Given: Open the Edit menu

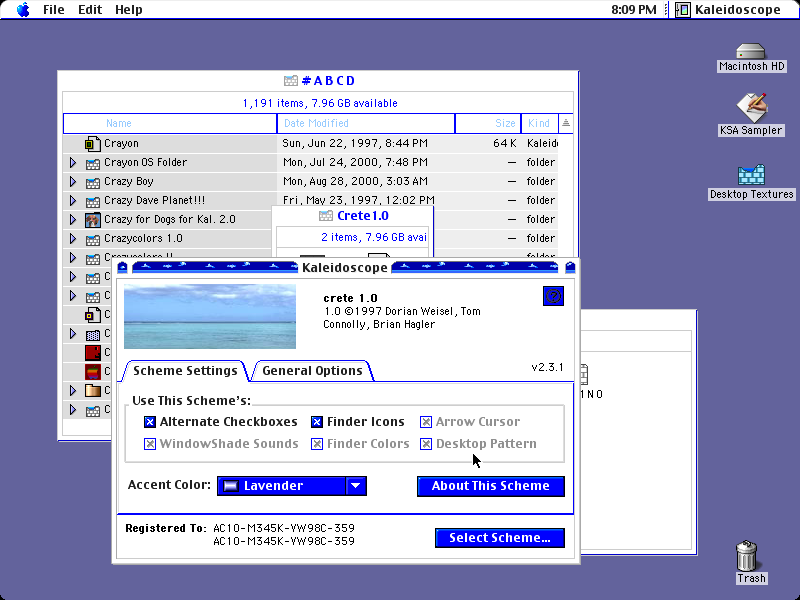Looking at the screenshot, I should pos(90,10).
